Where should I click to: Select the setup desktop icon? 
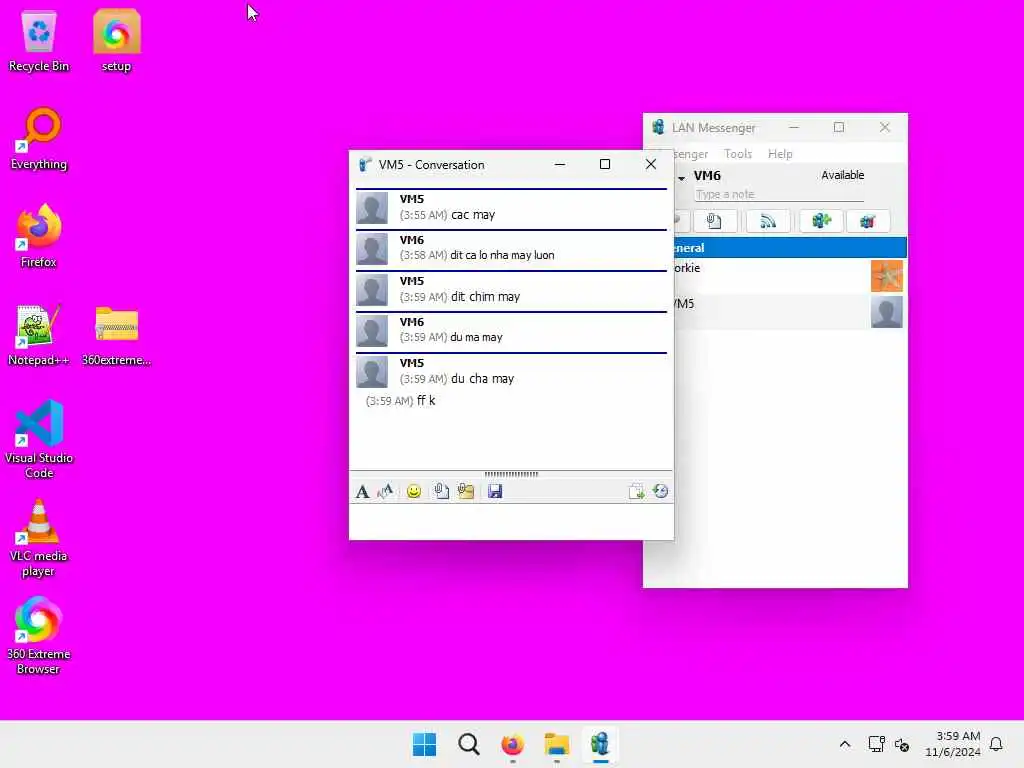tap(116, 40)
